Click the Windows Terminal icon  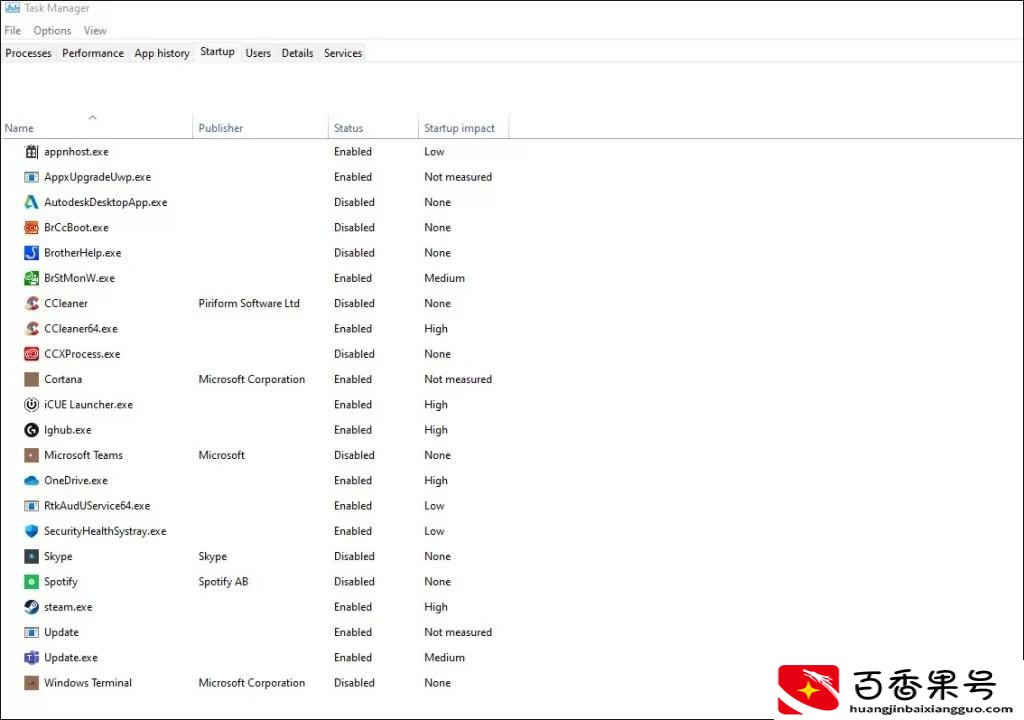31,683
